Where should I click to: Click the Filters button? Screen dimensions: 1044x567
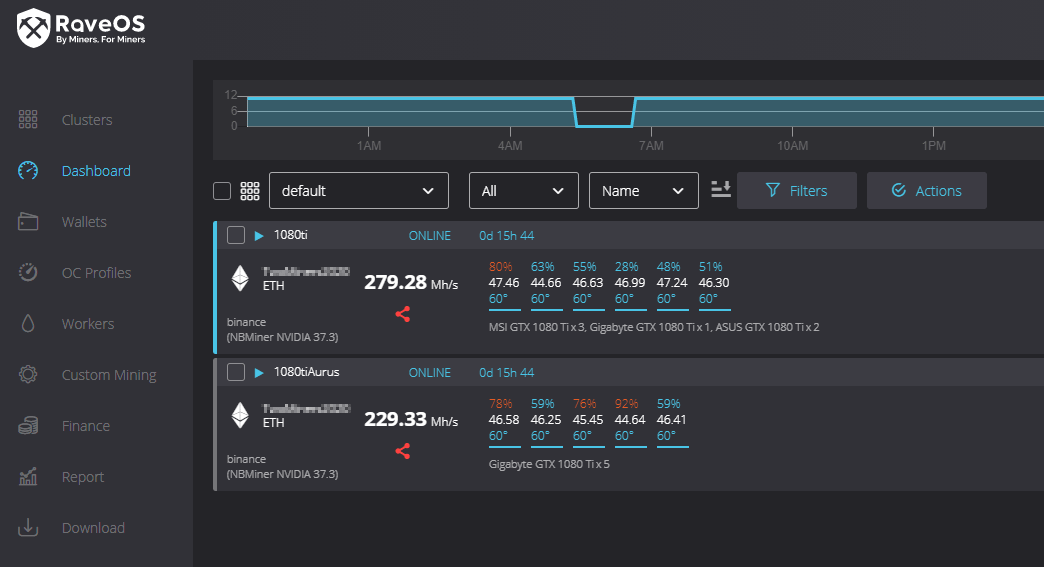(796, 191)
